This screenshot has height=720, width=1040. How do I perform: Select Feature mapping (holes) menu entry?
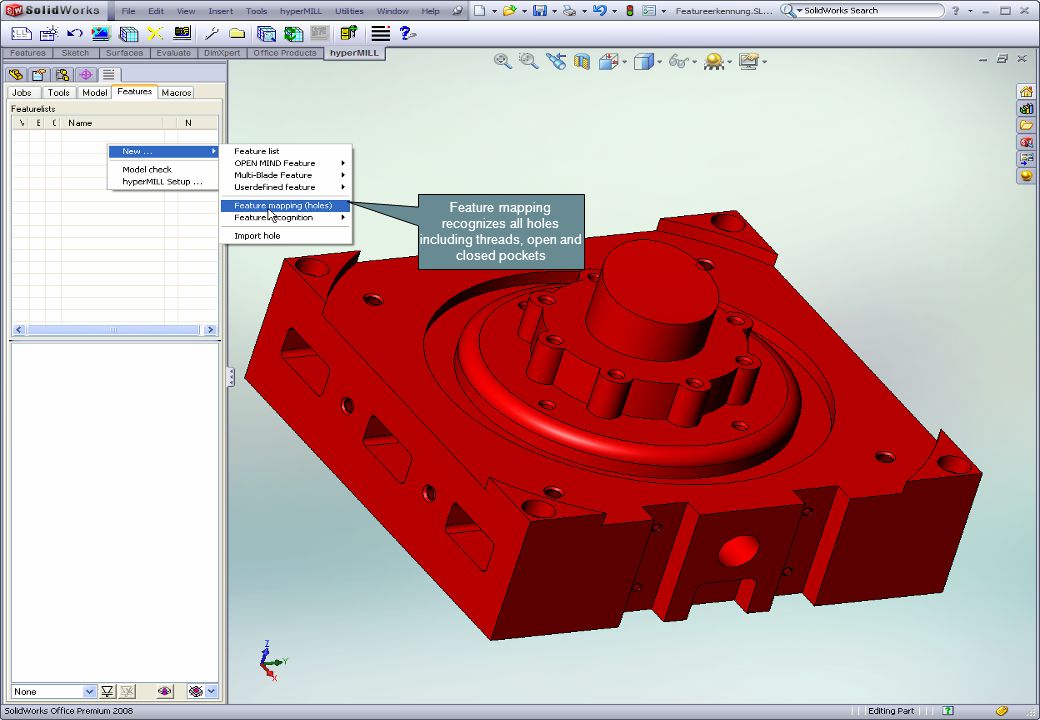click(286, 206)
